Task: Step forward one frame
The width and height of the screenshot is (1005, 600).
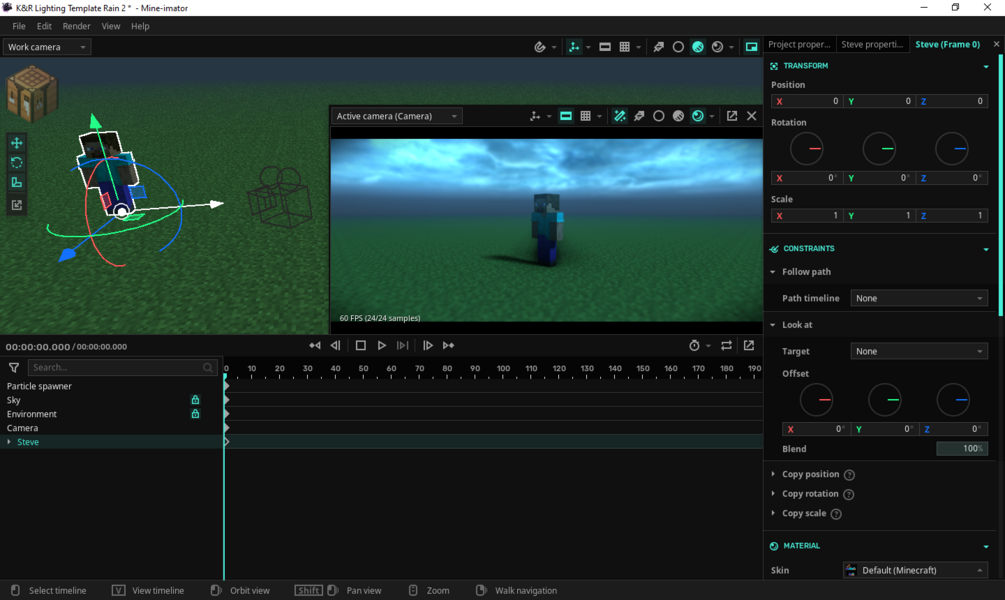Action: click(428, 346)
